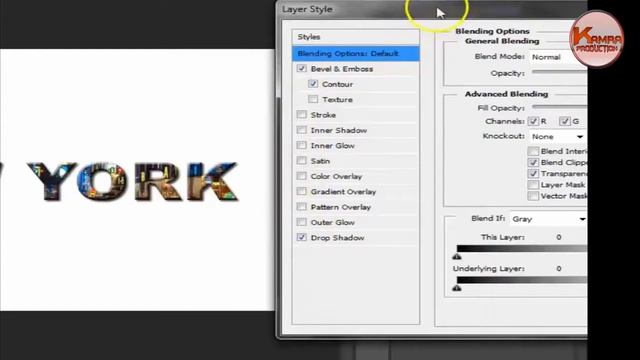Click the Underlying Layer black slider handle
640x360 pixels.
click(457, 288)
